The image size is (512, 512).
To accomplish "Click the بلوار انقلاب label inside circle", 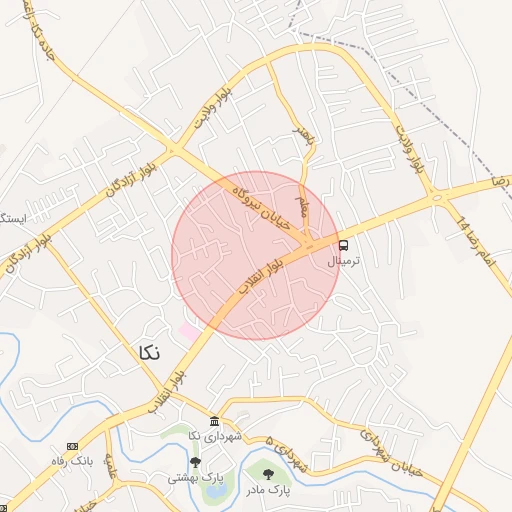I will [x=261, y=277].
